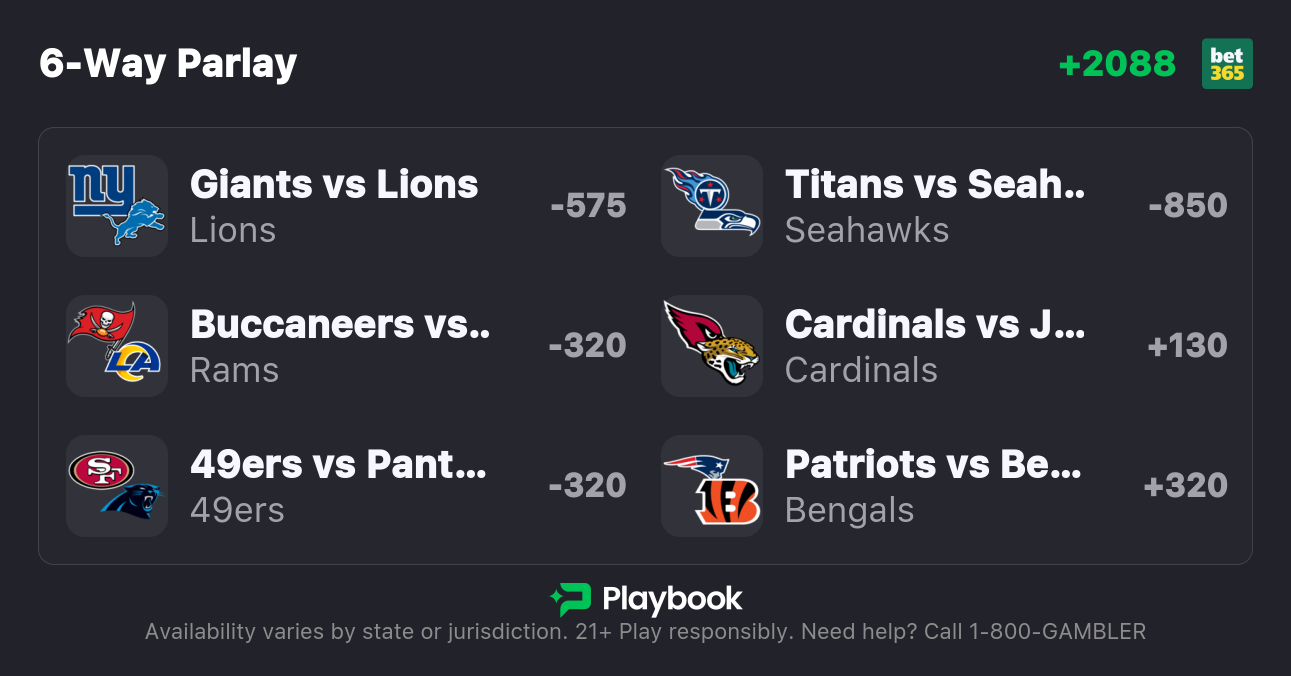Open the Giants vs Lions matchup title
Screen dimensions: 1291x676
pyautogui.click(x=334, y=184)
